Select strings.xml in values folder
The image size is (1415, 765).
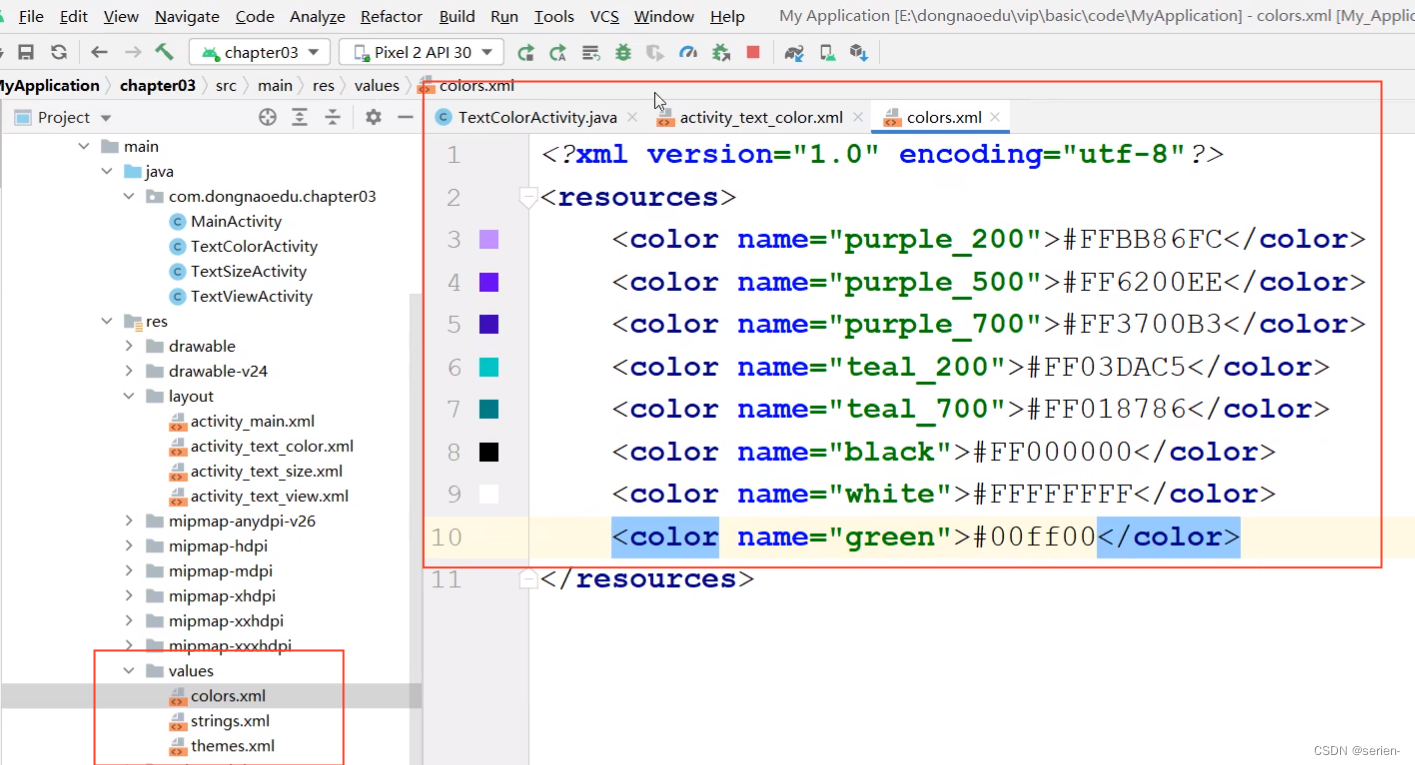230,721
